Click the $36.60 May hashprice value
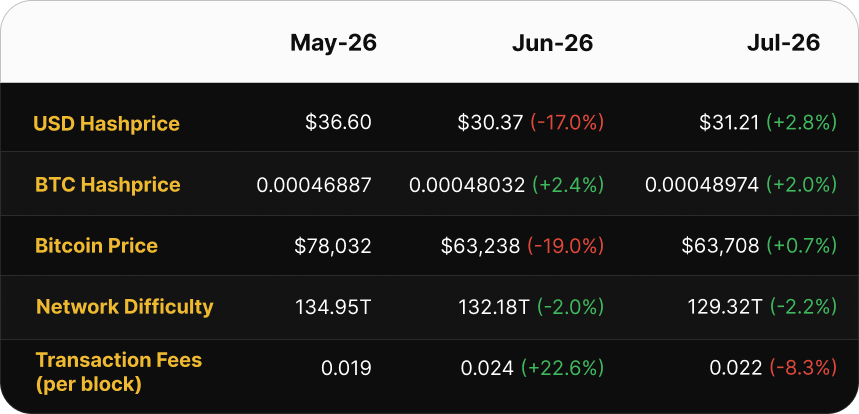Image resolution: width=859 pixels, height=414 pixels. pos(338,122)
